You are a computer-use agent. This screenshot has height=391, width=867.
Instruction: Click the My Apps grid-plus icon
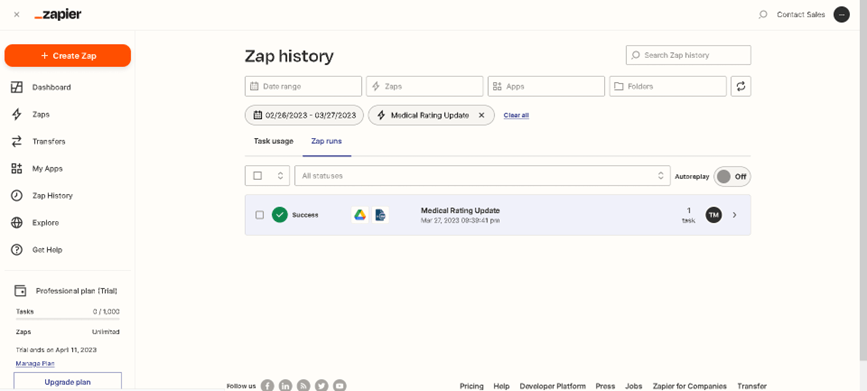17,168
